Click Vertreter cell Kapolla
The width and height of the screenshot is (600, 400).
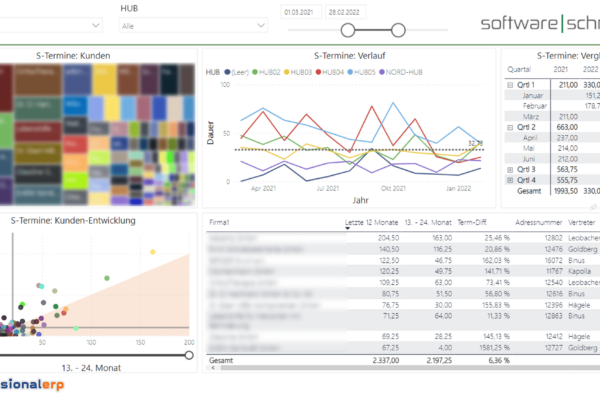579,271
